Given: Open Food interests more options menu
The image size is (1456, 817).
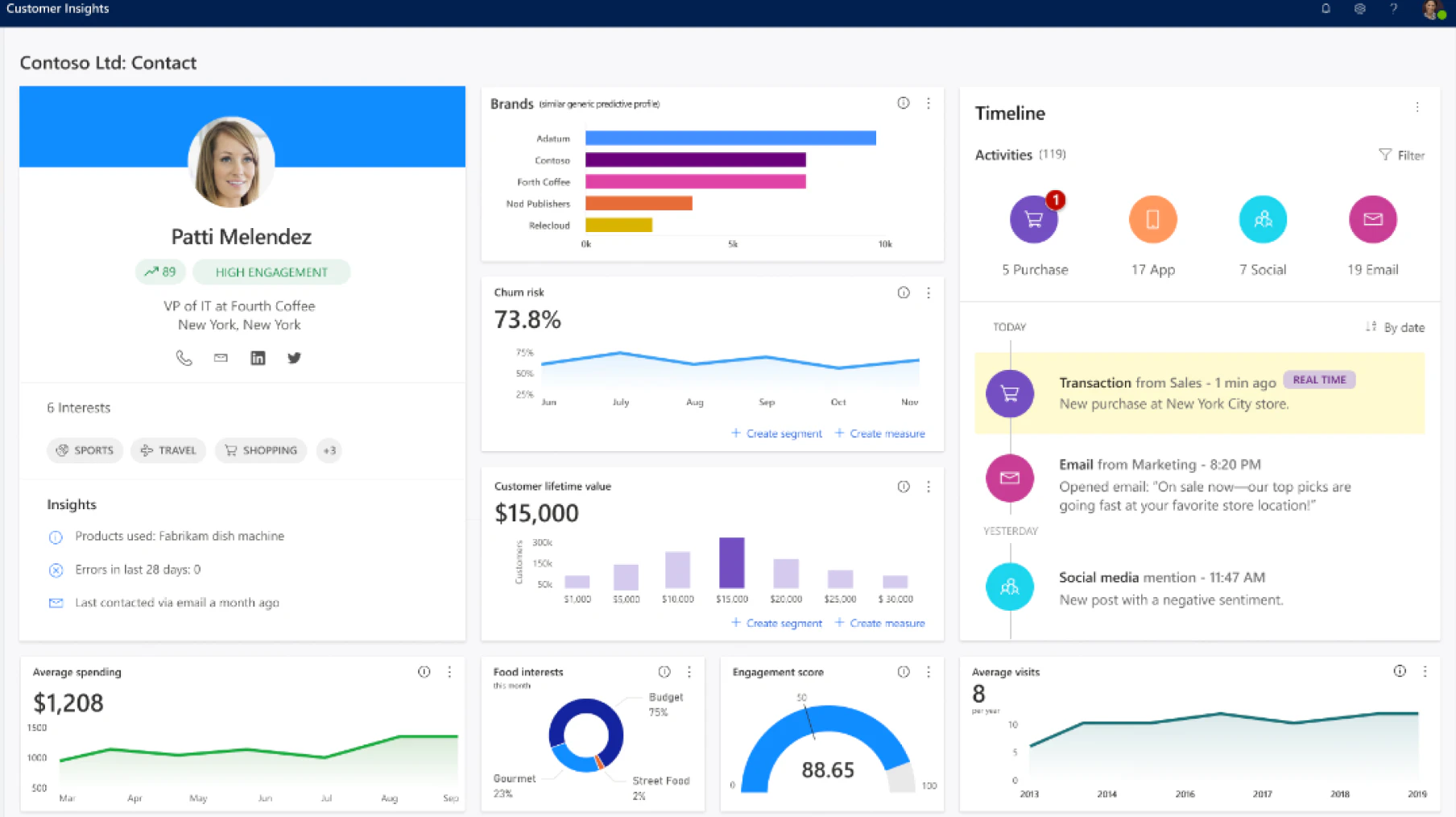Looking at the screenshot, I should coord(689,671).
